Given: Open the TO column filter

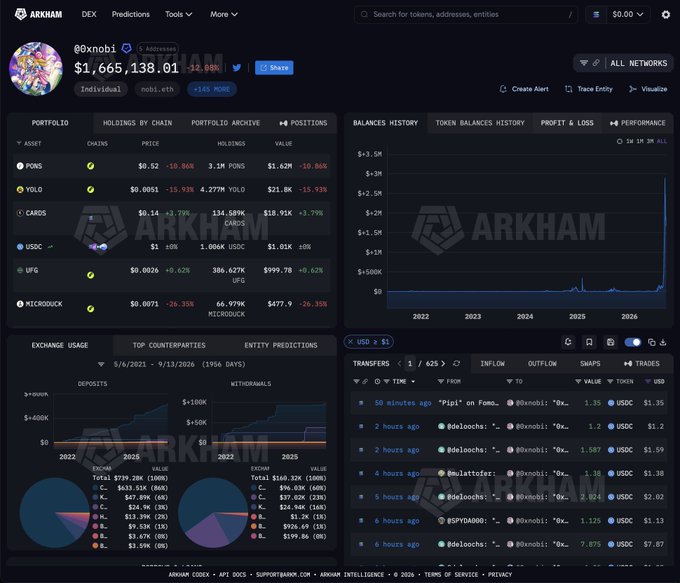Looking at the screenshot, I should coord(510,382).
